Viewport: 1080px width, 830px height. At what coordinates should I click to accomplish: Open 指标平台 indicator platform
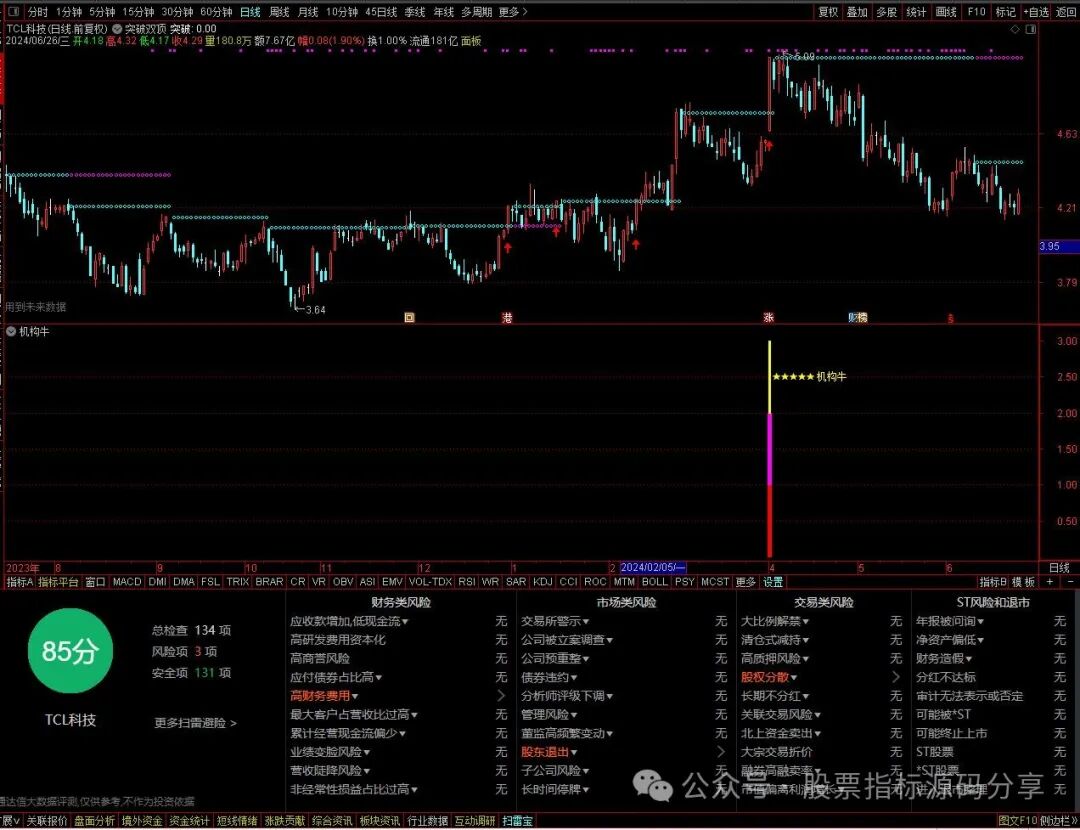tap(59, 582)
